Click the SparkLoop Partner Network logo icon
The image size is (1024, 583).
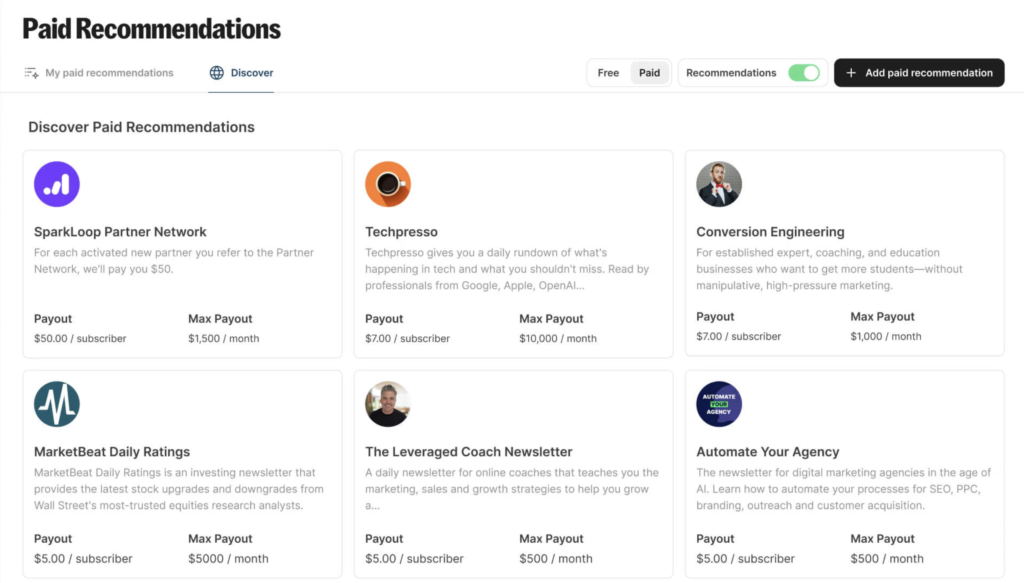(x=57, y=184)
